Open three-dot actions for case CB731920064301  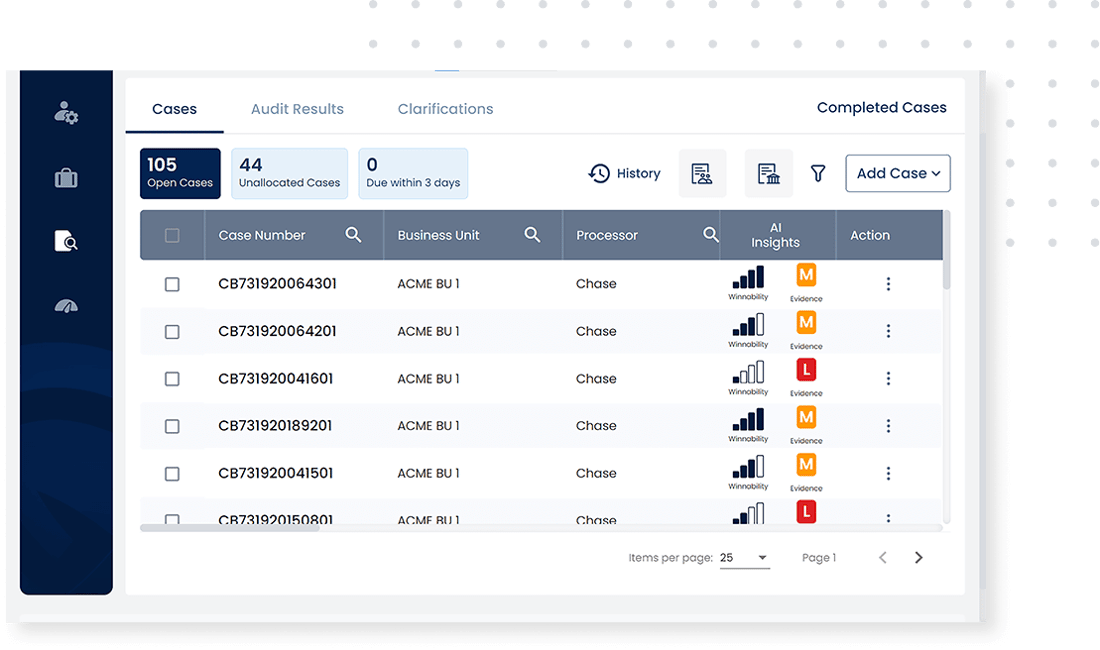coord(888,284)
